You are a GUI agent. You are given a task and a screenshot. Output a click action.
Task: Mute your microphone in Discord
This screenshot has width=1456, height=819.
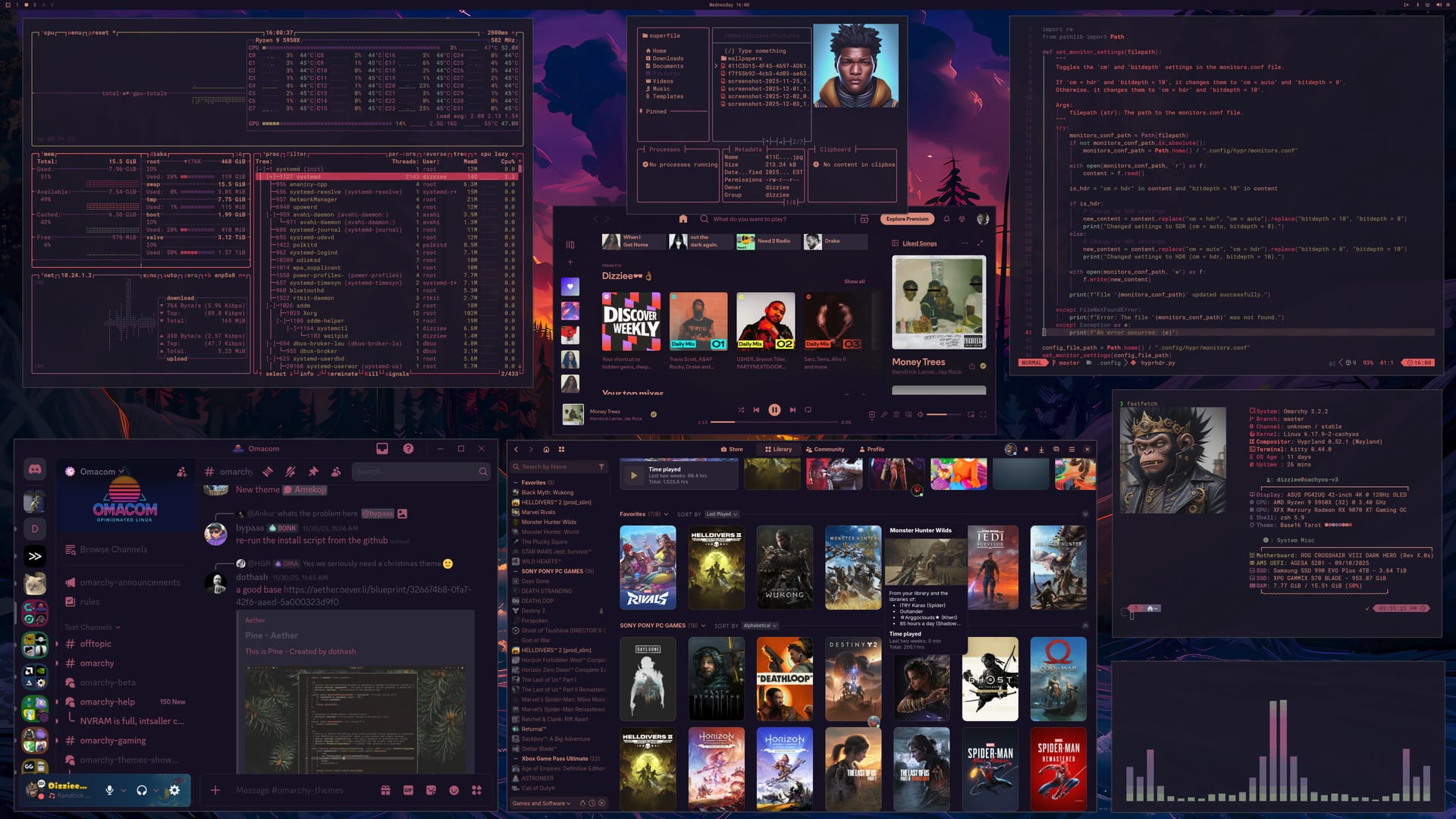111,790
